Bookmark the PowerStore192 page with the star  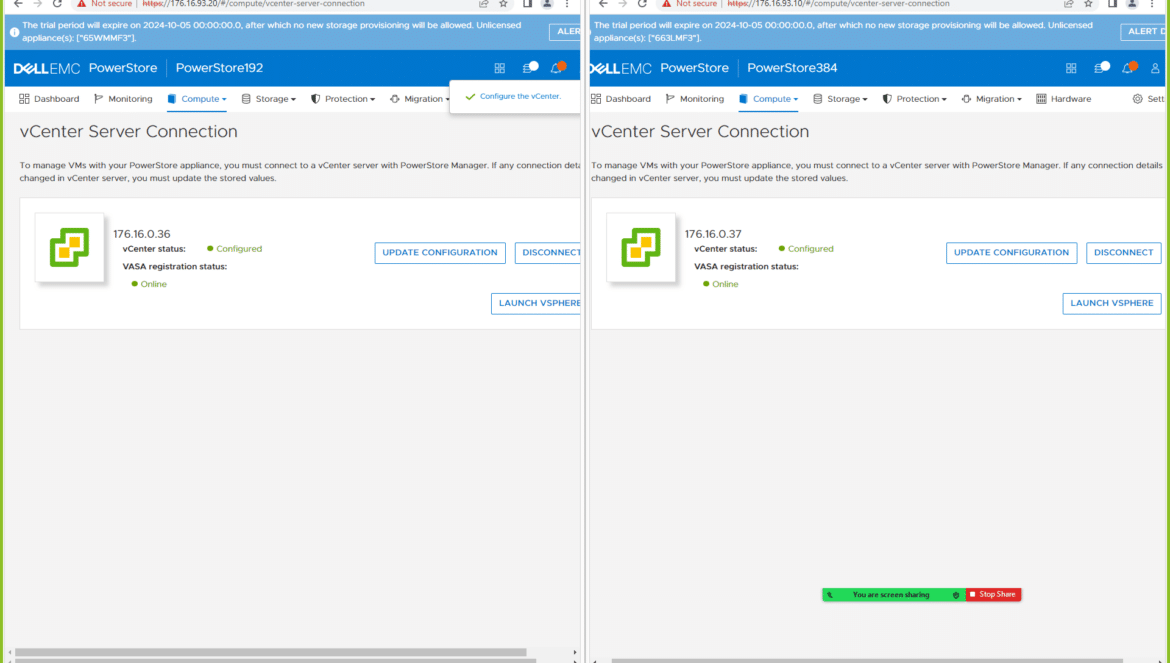504,4
